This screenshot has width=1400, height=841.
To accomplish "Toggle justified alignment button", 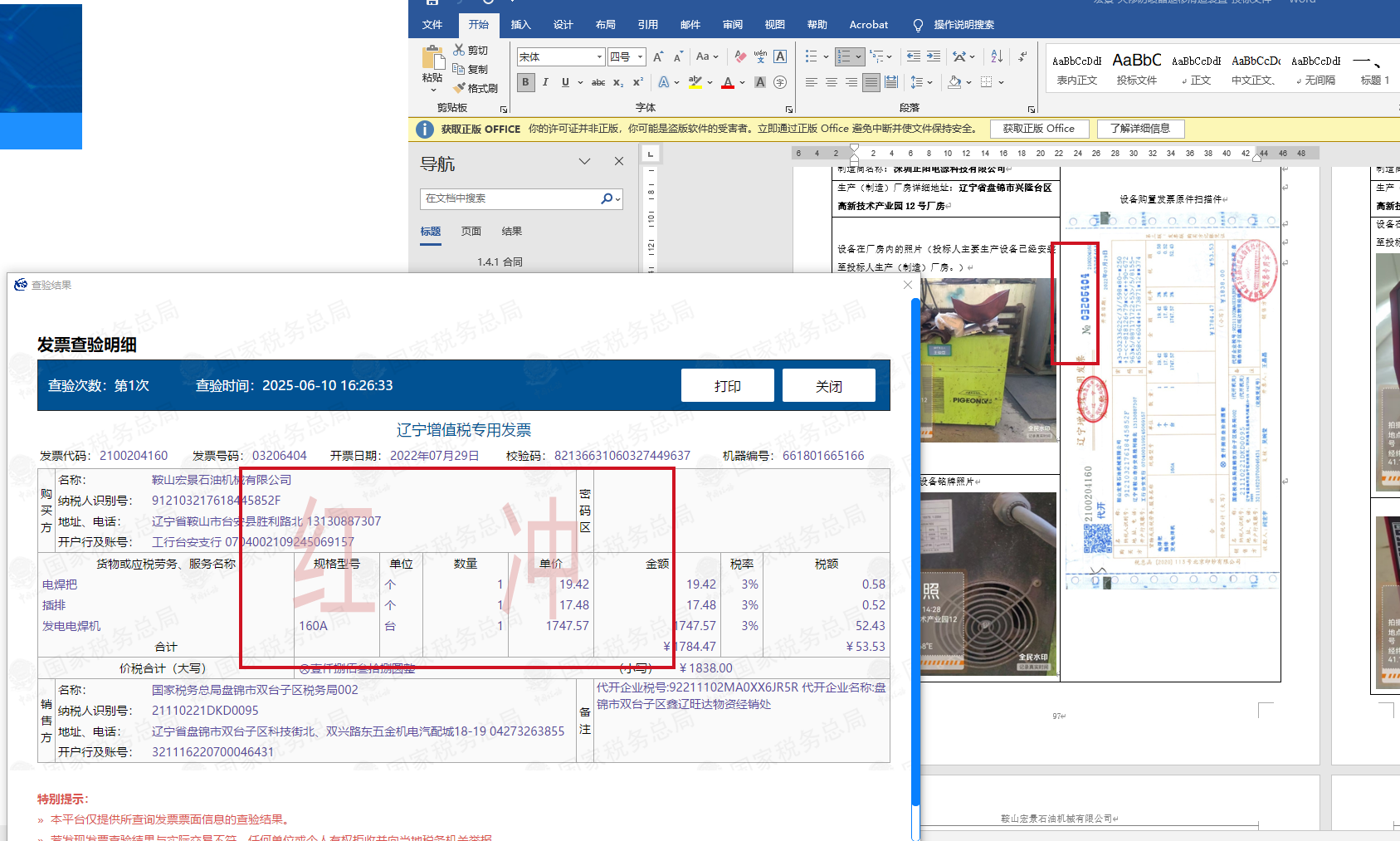I will click(871, 82).
